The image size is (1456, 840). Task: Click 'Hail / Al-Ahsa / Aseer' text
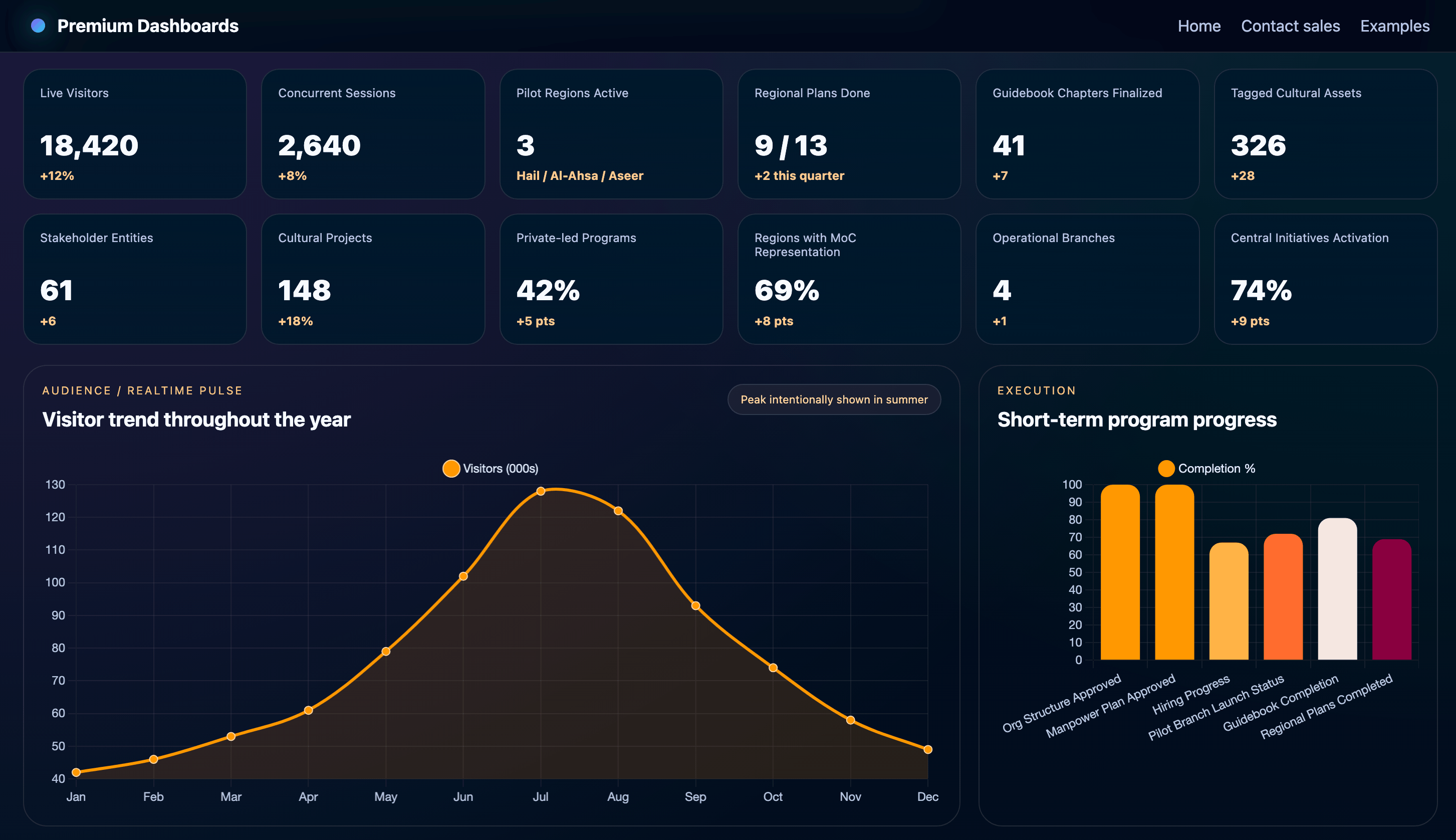coord(580,175)
